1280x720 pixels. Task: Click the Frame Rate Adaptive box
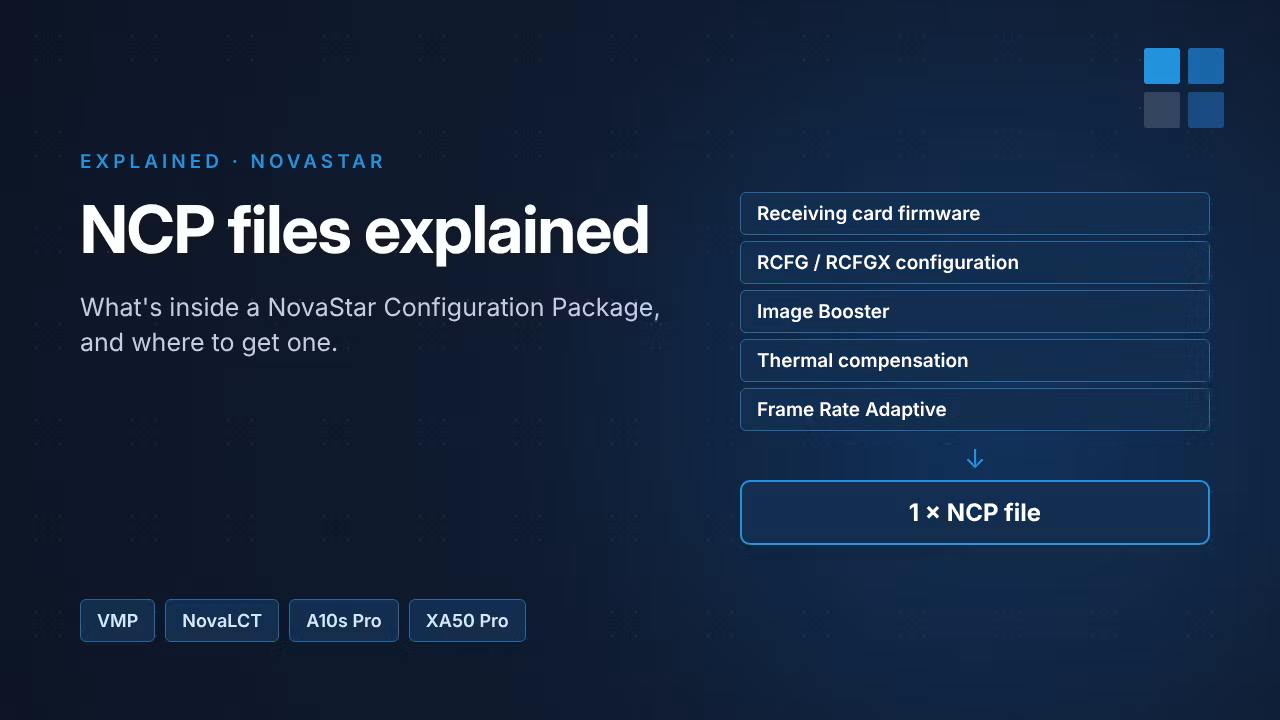975,409
